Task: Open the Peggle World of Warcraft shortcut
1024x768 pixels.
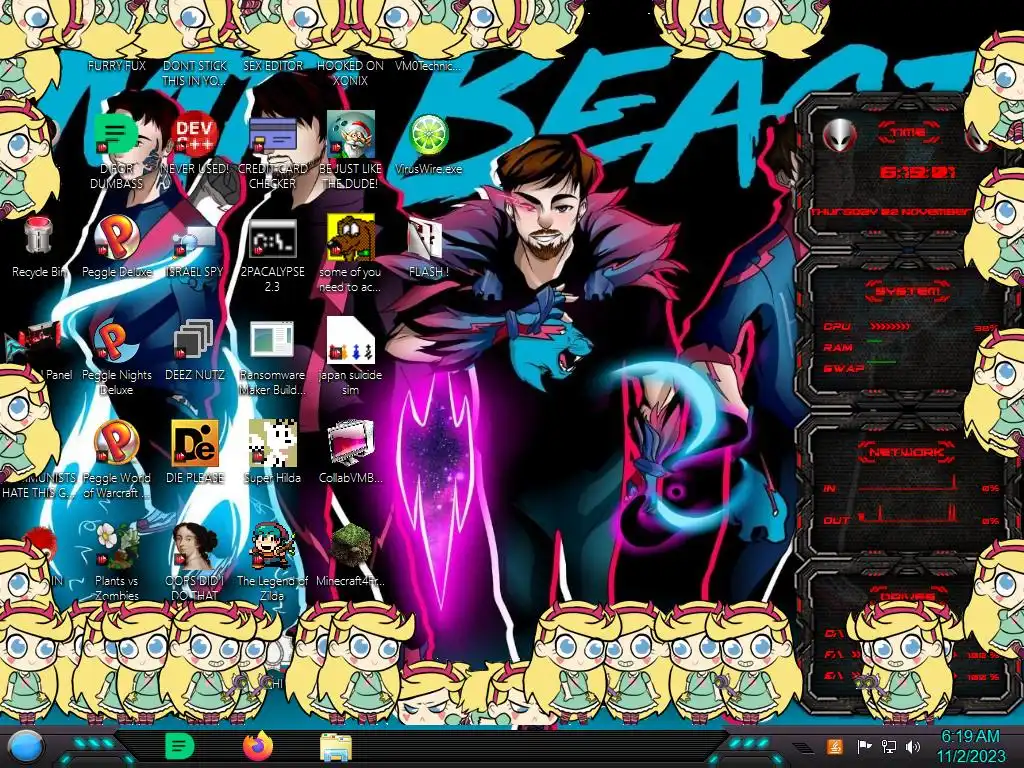Action: click(x=116, y=443)
